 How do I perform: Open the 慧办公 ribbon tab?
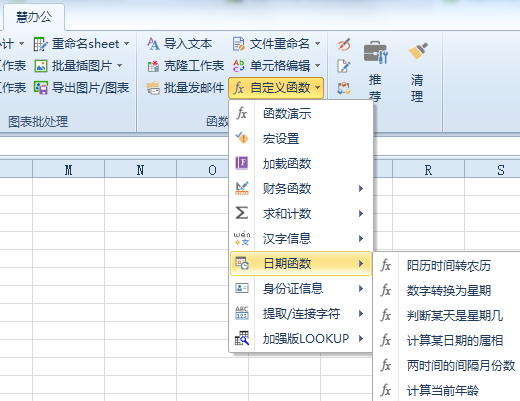[34, 17]
